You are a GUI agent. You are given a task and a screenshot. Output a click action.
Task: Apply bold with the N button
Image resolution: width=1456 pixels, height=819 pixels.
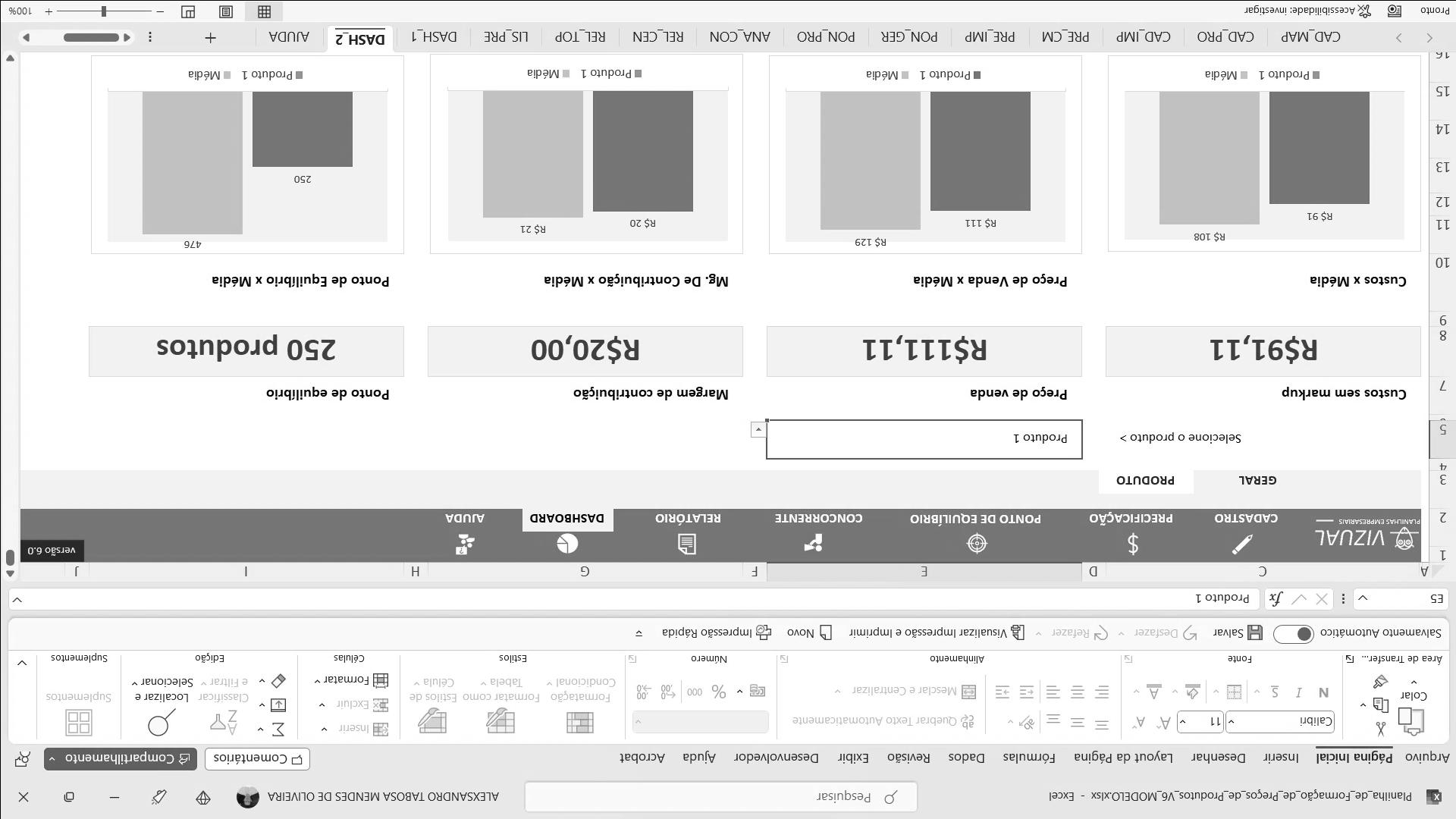1323,692
